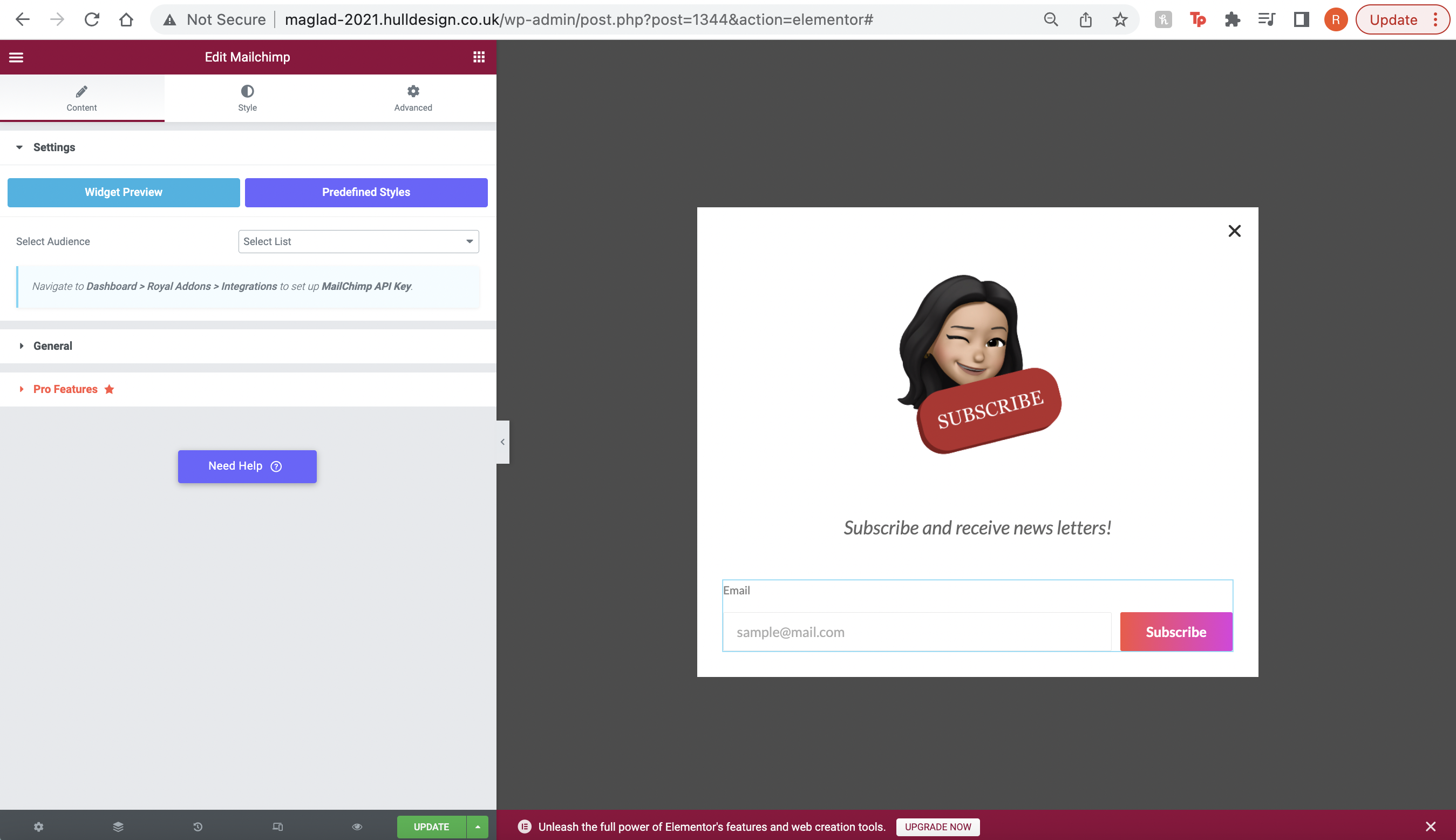Click the Widget Preview button
This screenshot has height=840, width=1456.
(124, 192)
